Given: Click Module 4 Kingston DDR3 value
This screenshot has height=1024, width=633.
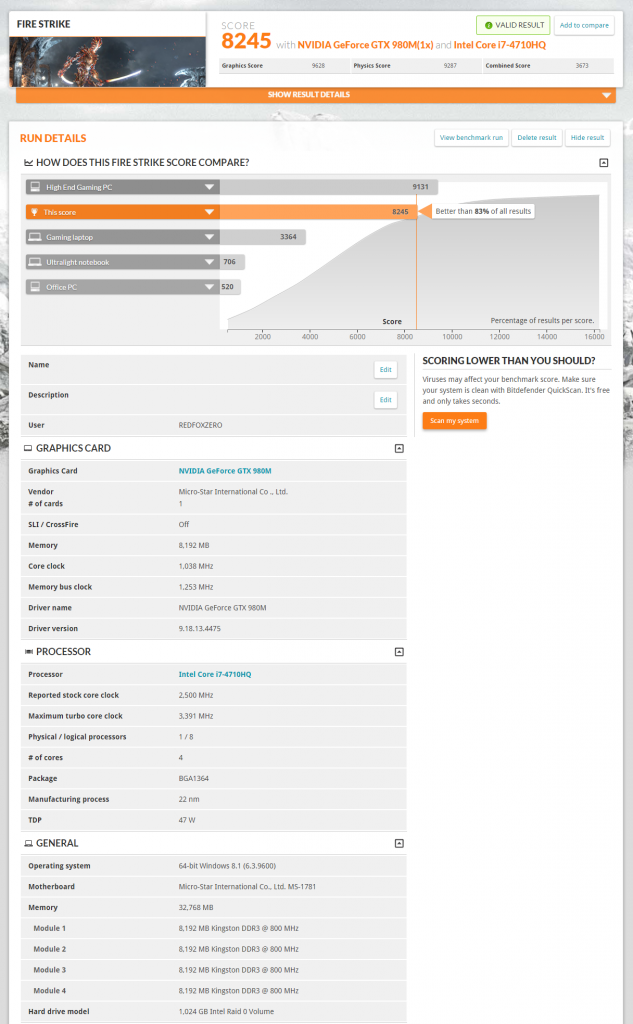Looking at the screenshot, I should [x=238, y=991].
